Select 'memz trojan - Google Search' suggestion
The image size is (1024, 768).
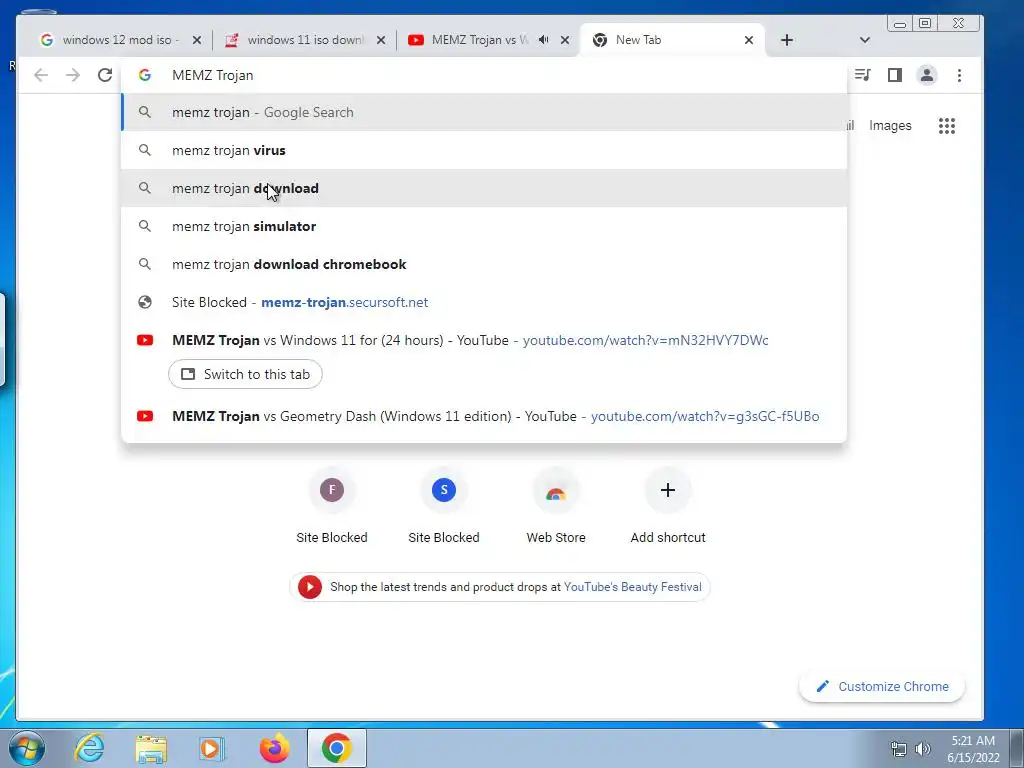[484, 112]
